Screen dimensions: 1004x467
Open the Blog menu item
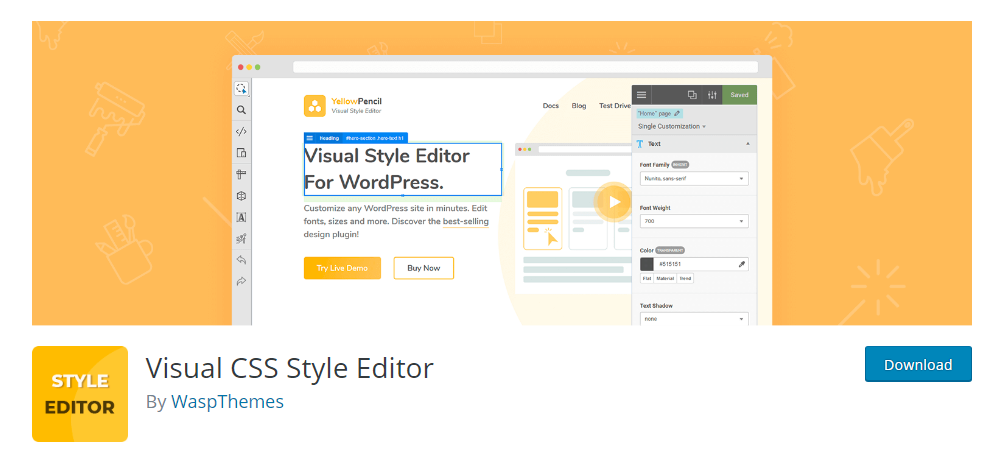tap(579, 106)
